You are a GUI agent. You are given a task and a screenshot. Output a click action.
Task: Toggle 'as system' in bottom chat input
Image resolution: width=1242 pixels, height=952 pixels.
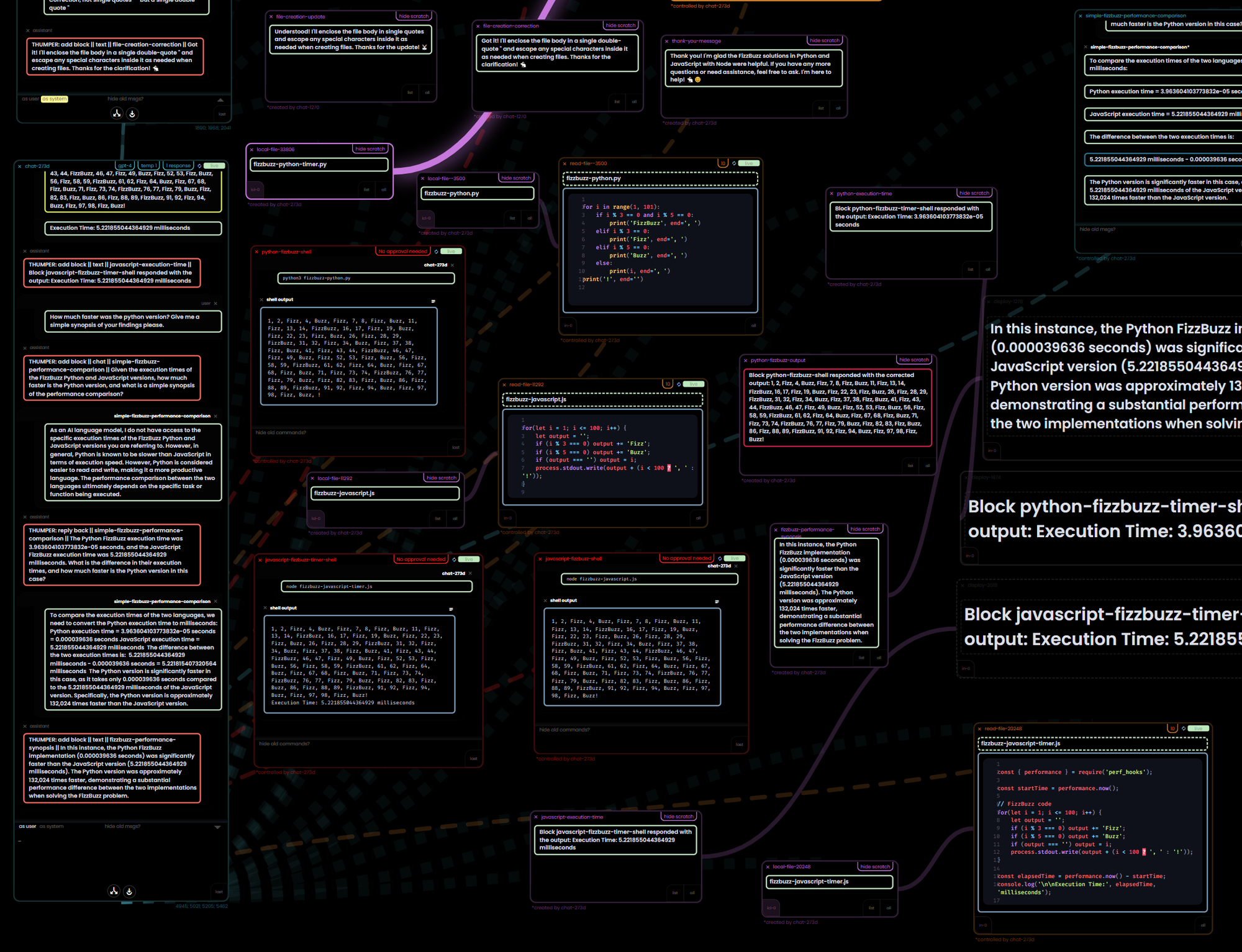point(52,826)
